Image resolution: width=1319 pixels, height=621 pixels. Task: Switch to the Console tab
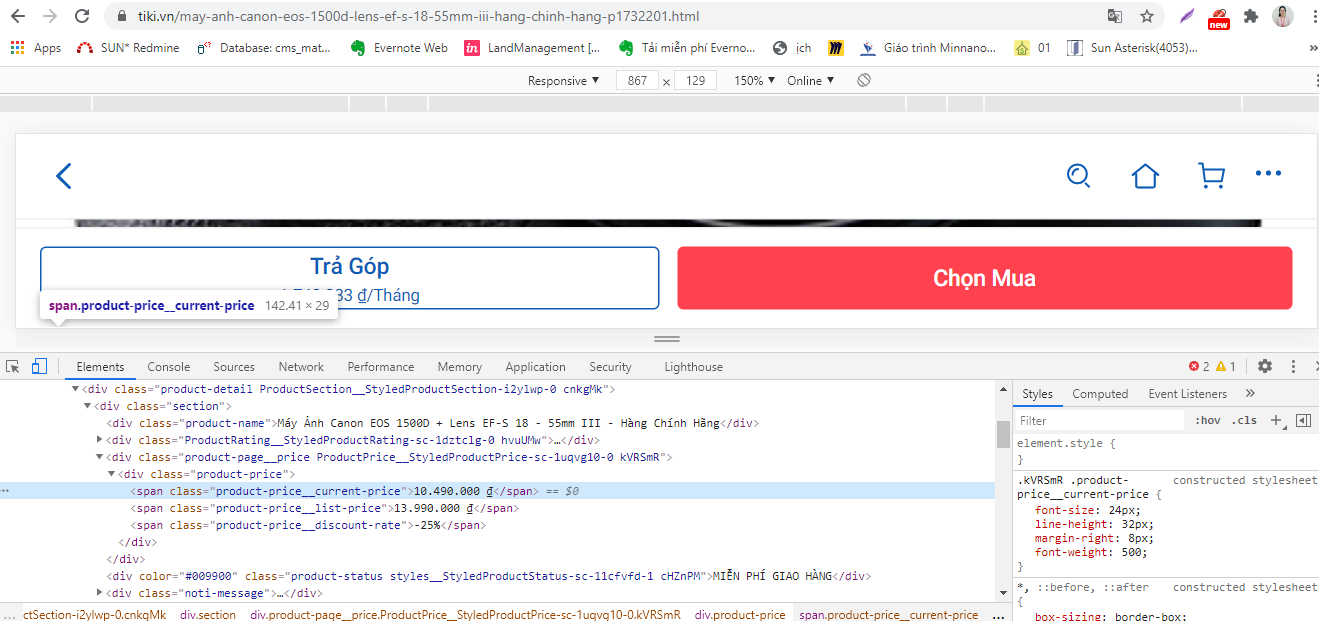point(169,367)
